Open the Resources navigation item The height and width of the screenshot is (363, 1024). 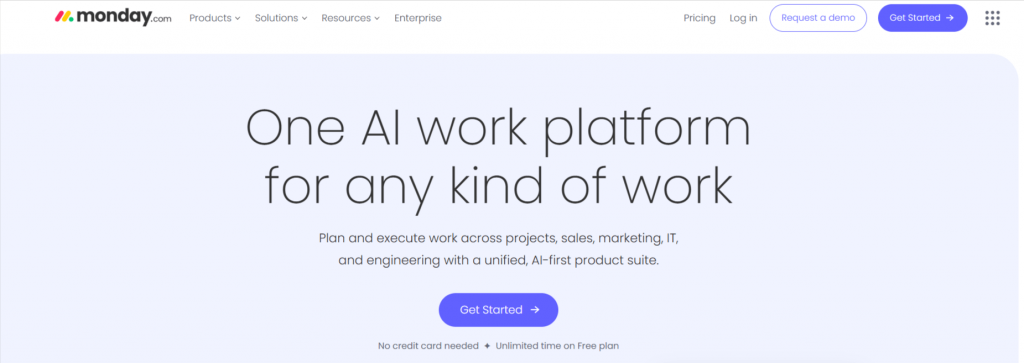351,18
